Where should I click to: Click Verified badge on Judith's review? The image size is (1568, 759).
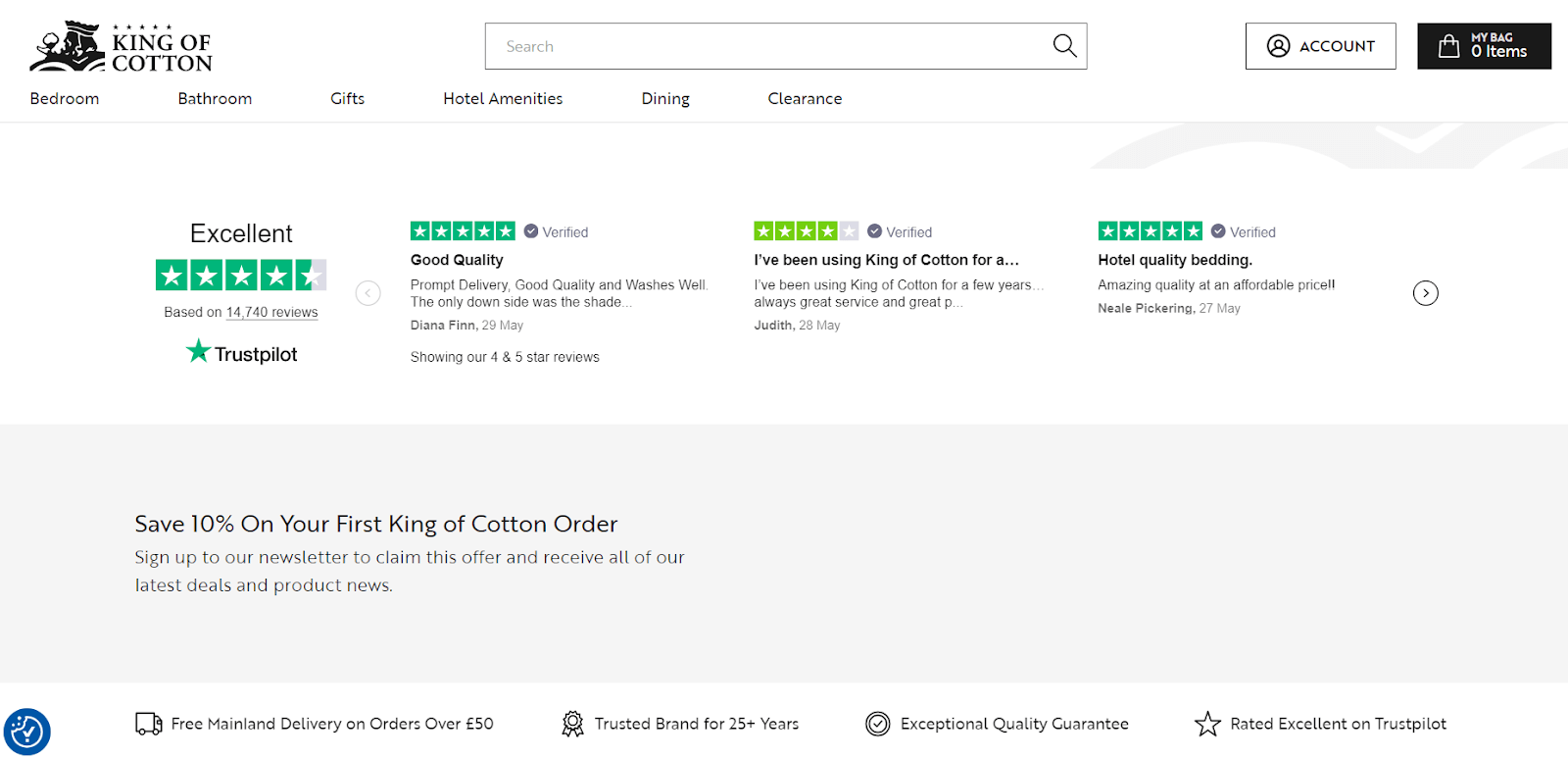click(x=900, y=232)
